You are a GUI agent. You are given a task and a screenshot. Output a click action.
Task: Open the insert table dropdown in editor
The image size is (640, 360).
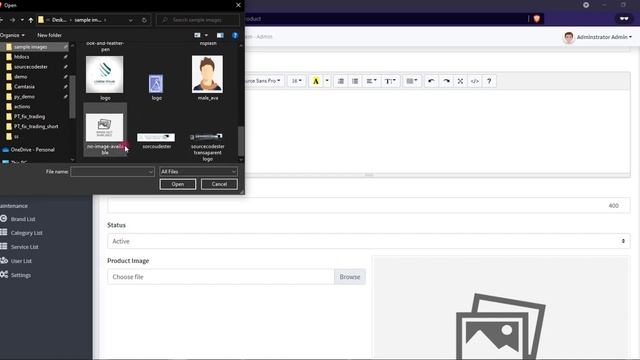click(411, 81)
